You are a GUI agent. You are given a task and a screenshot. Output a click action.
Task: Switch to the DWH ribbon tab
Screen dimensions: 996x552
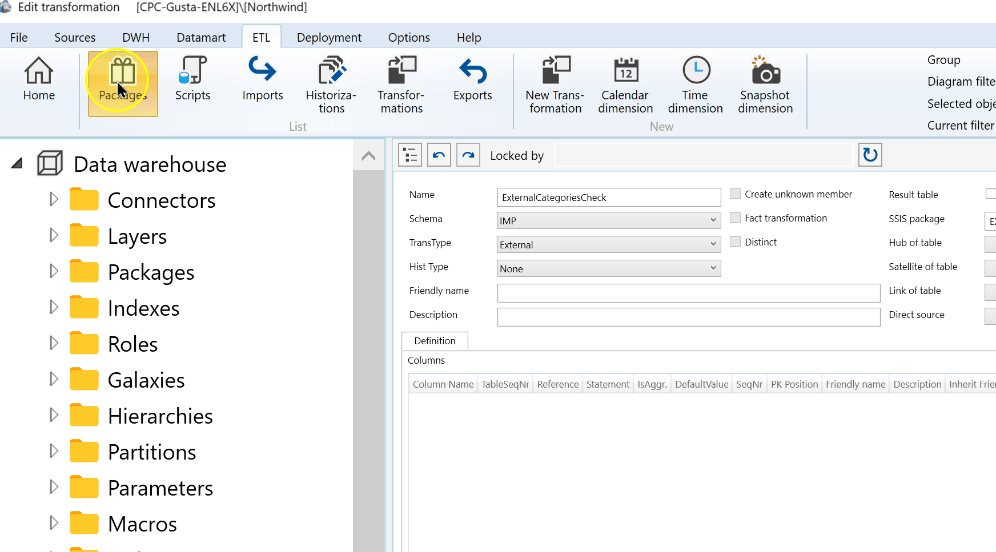136,37
